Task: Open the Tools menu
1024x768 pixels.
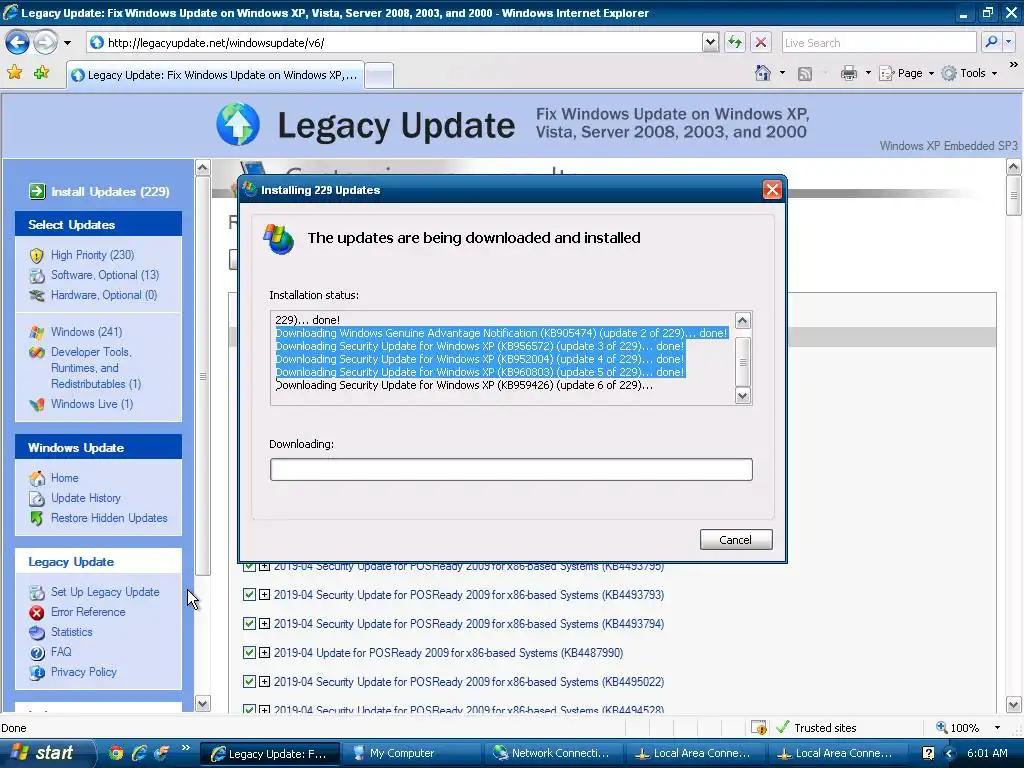Action: (x=970, y=73)
